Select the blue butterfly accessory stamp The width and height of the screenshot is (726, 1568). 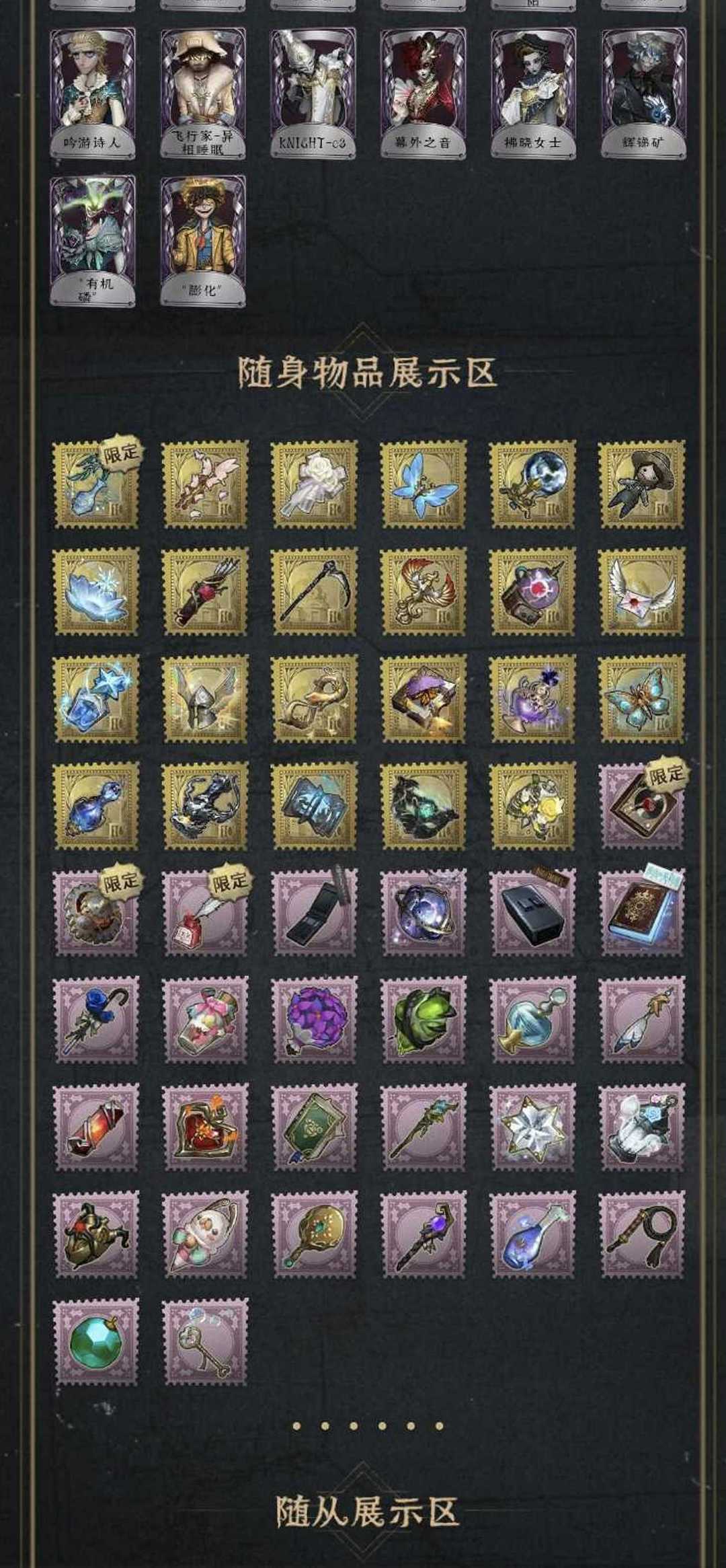(x=423, y=484)
